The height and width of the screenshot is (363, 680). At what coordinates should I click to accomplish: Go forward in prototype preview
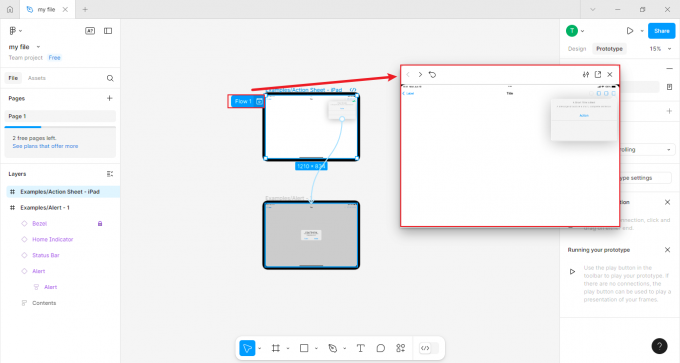(x=420, y=75)
